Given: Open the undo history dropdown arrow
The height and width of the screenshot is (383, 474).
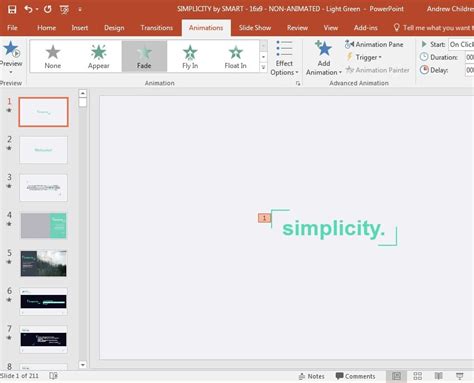Looking at the screenshot, I should click(x=37, y=9).
